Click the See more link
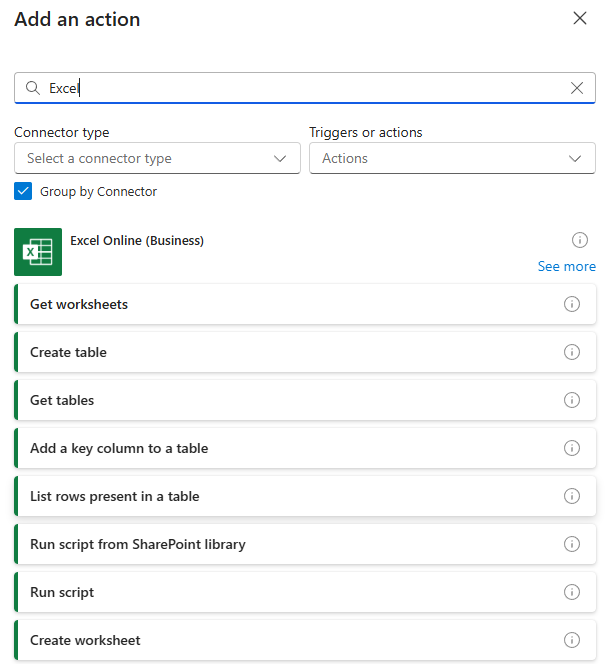 566,266
